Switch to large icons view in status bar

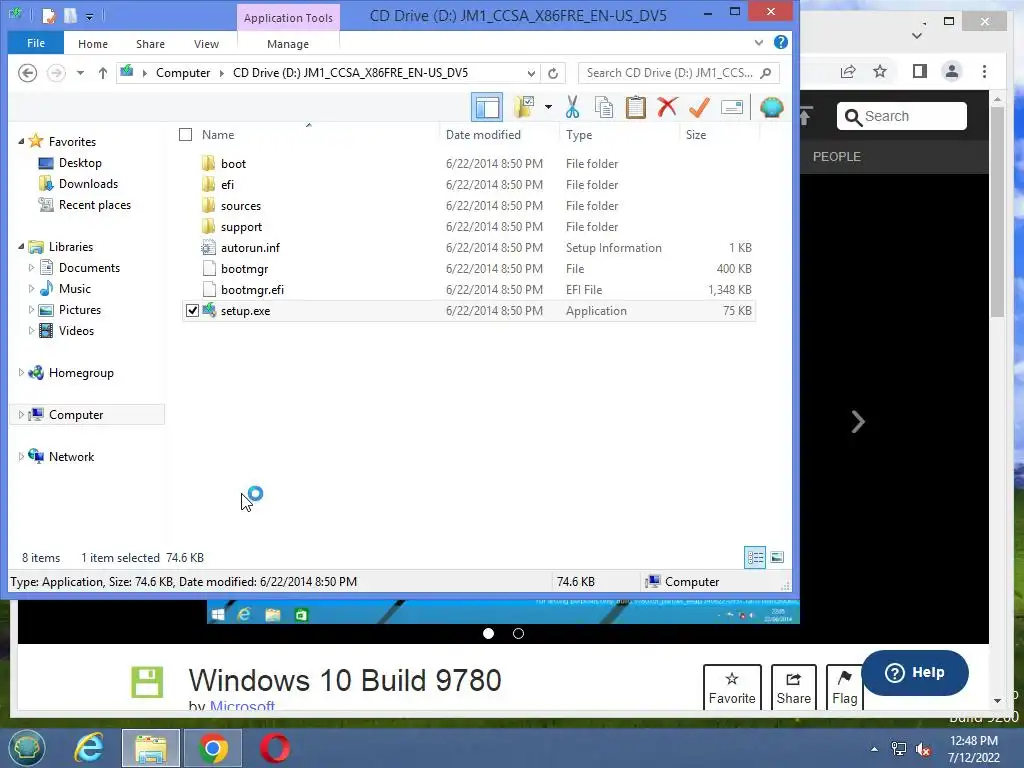tap(776, 557)
